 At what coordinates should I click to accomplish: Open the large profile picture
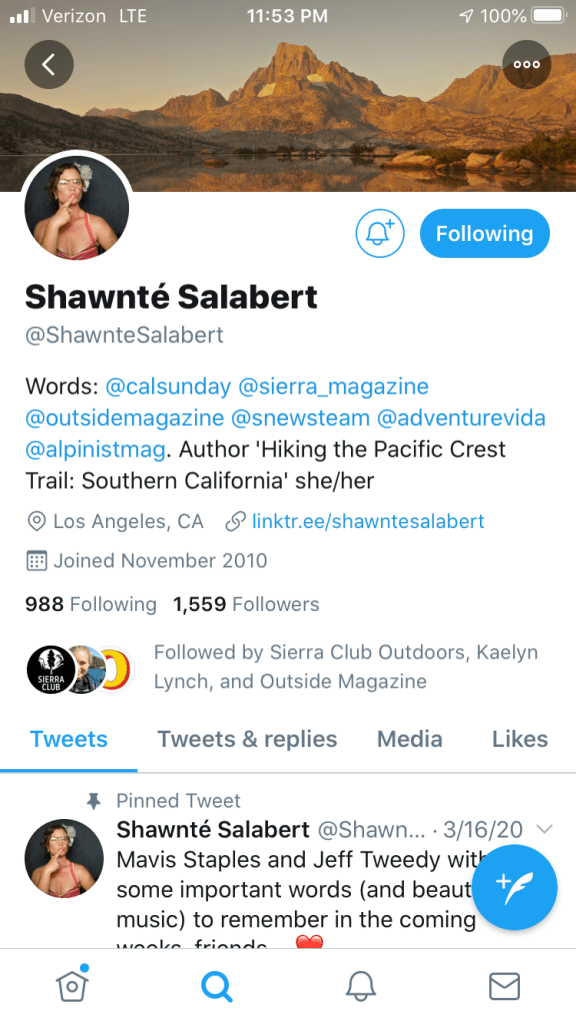click(76, 207)
